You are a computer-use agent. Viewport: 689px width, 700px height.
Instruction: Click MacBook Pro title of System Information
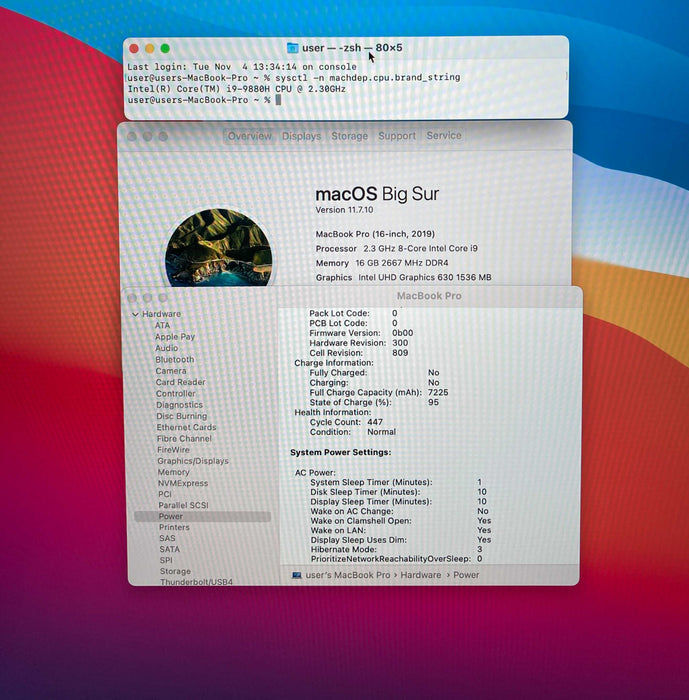point(429,296)
